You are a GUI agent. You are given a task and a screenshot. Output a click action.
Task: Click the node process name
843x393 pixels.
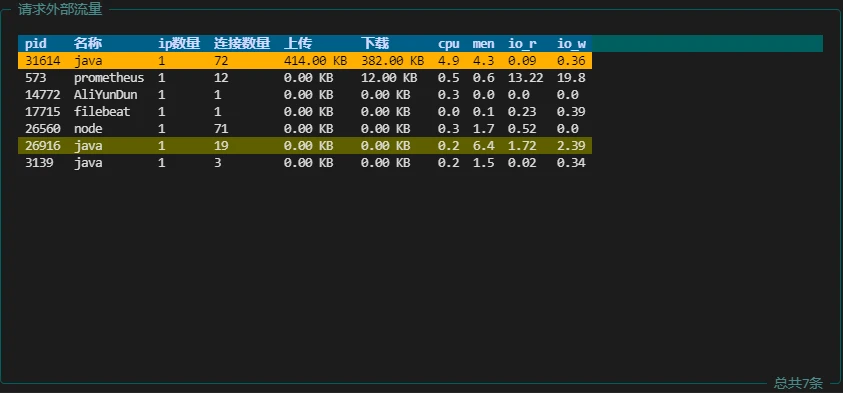coord(88,129)
